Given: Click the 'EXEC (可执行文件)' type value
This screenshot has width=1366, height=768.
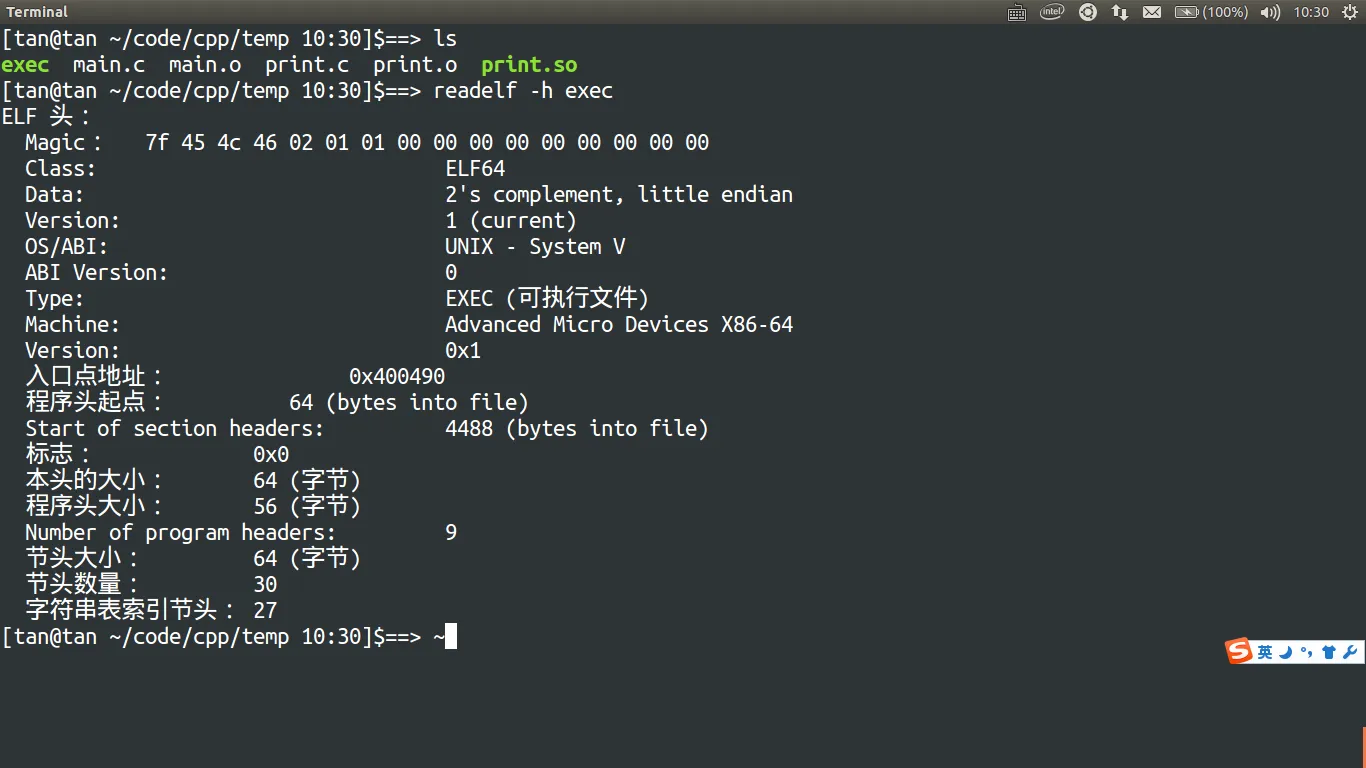Looking at the screenshot, I should (547, 299).
